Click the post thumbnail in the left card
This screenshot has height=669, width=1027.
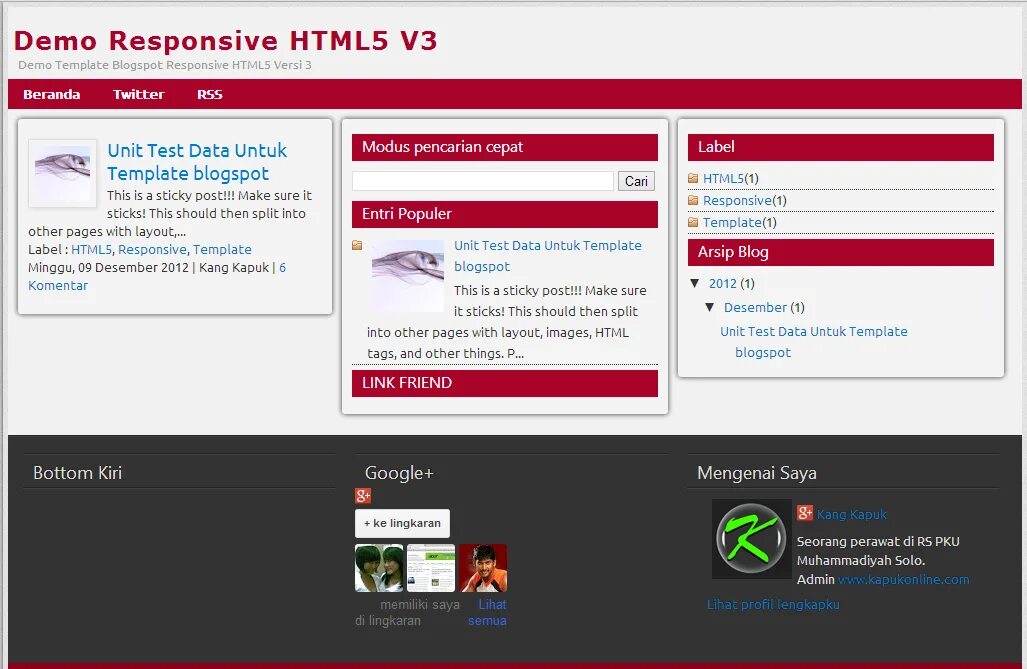(x=62, y=173)
